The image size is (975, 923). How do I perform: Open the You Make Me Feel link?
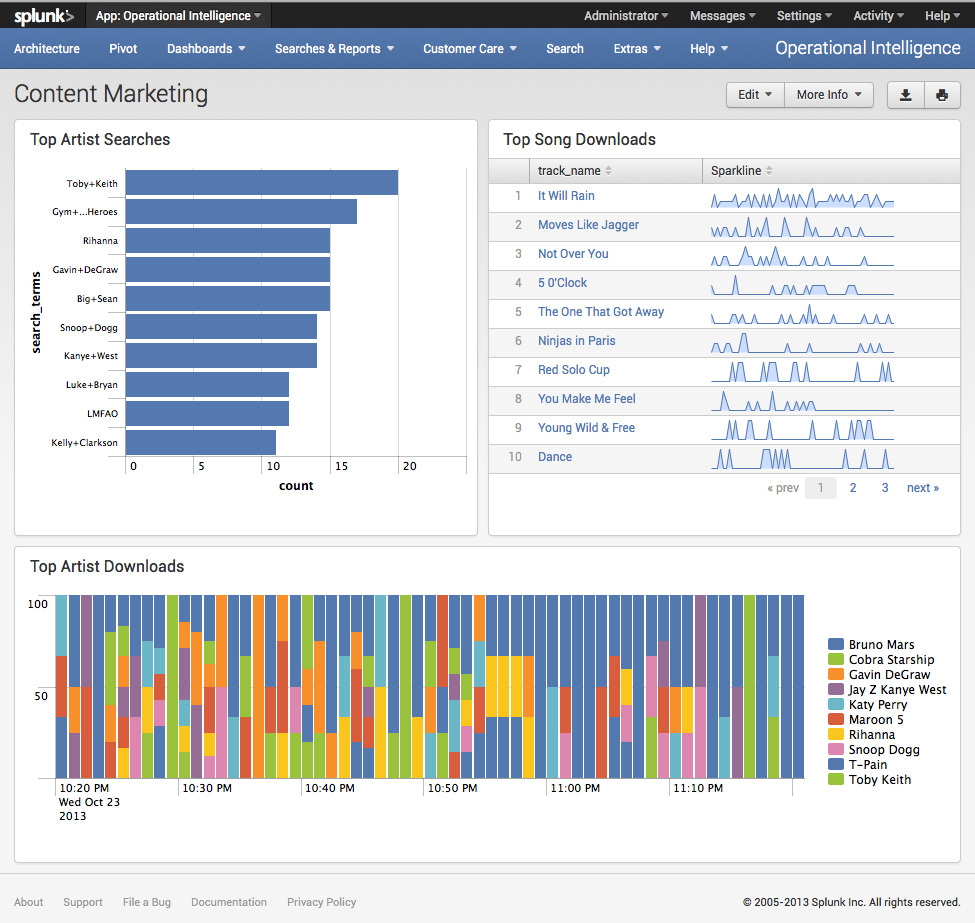point(586,399)
